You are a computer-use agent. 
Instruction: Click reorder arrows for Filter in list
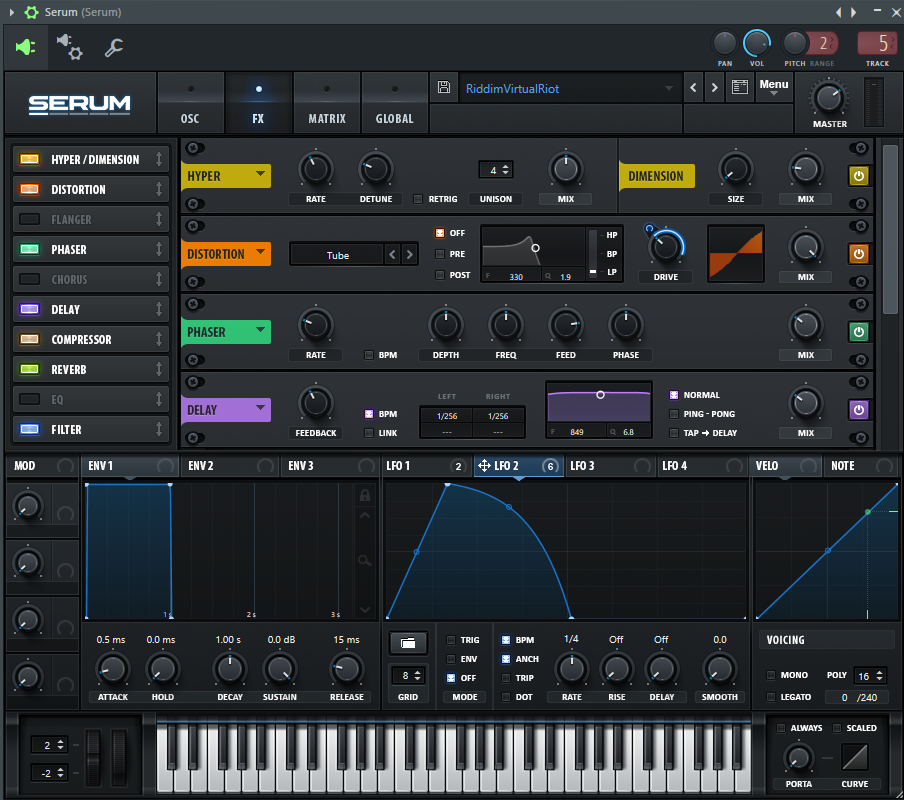click(x=159, y=429)
